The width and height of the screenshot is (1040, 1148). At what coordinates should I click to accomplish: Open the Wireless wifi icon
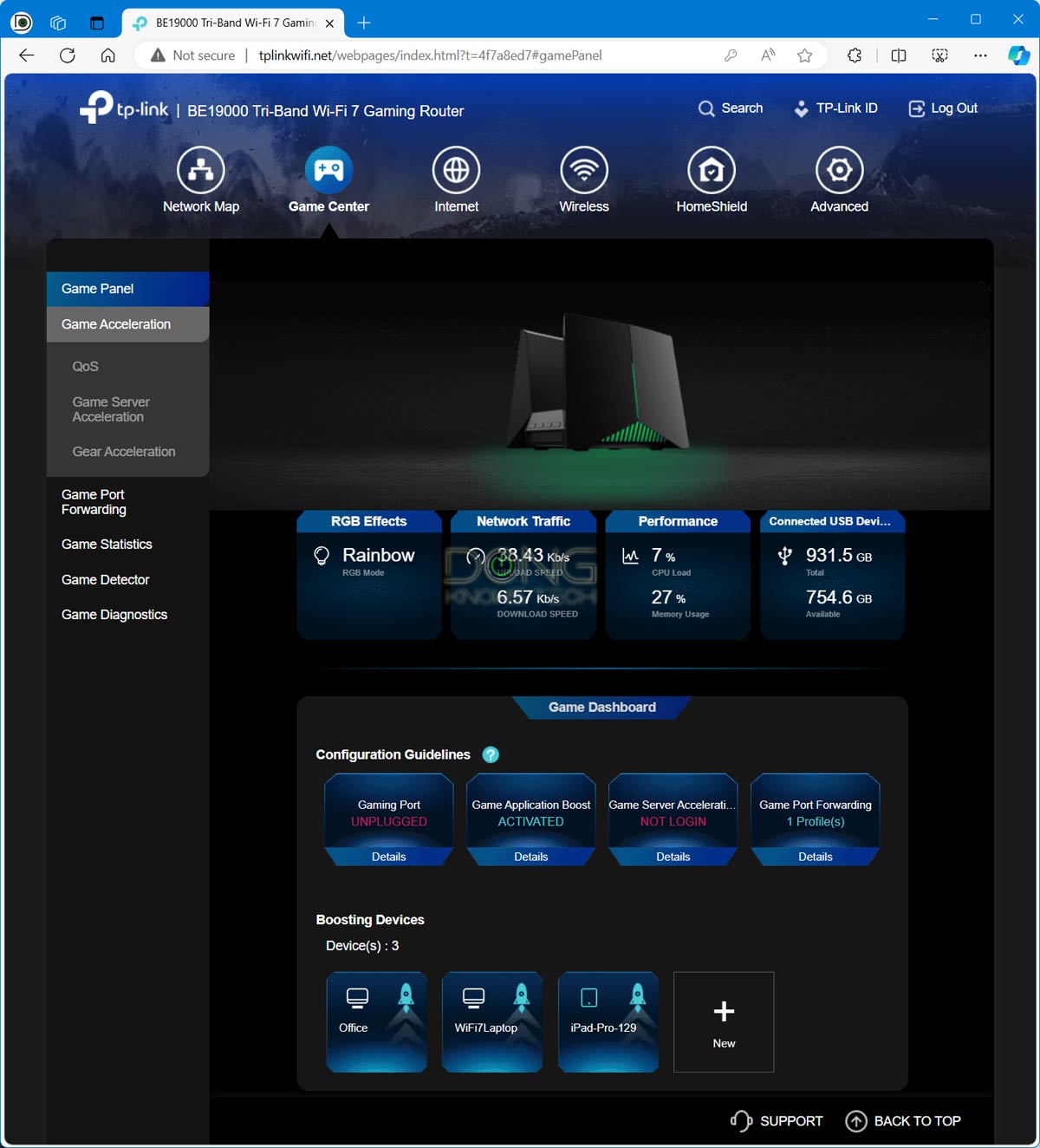coord(584,170)
